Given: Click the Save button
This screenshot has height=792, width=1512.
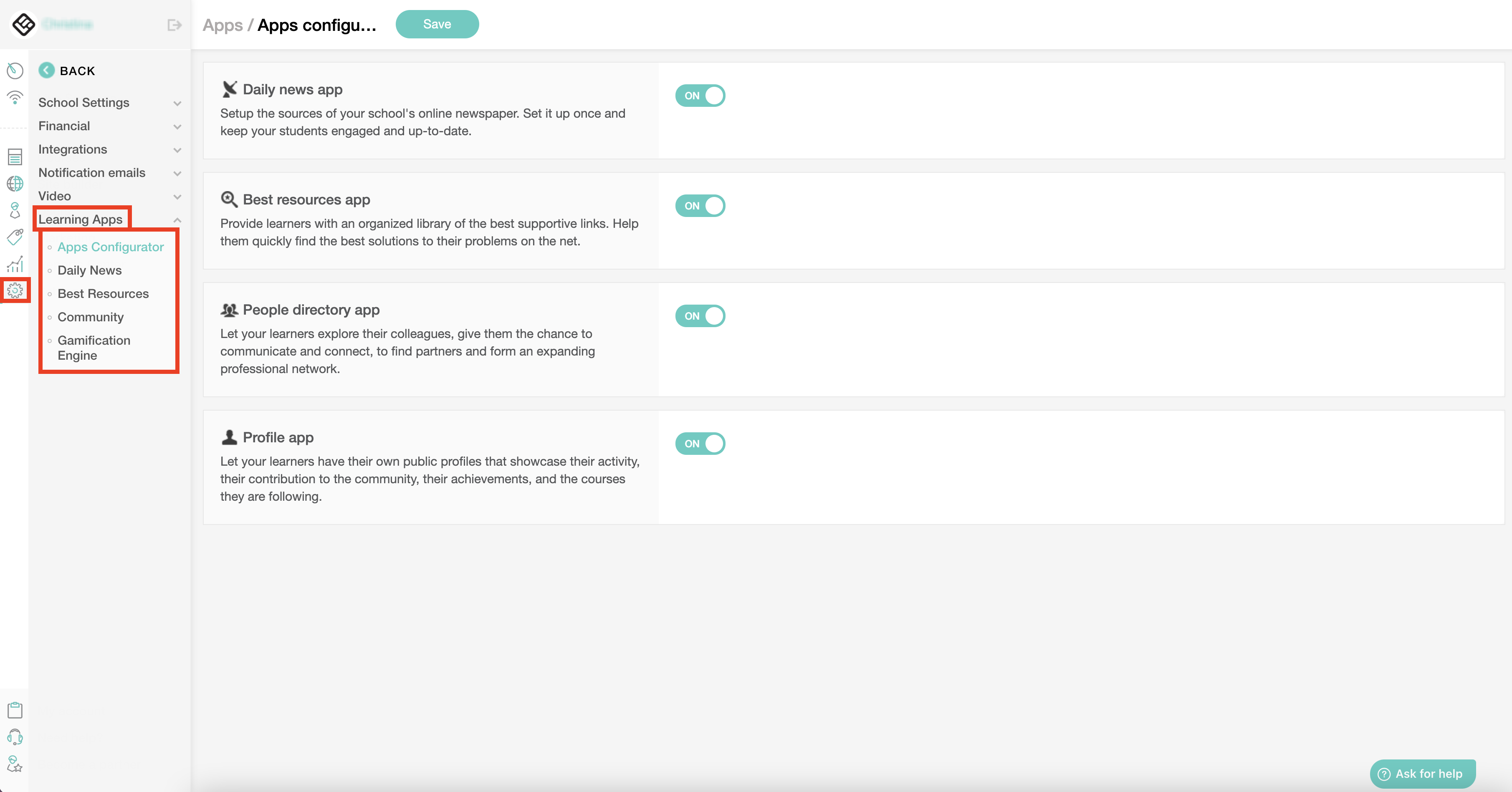Looking at the screenshot, I should pos(437,24).
